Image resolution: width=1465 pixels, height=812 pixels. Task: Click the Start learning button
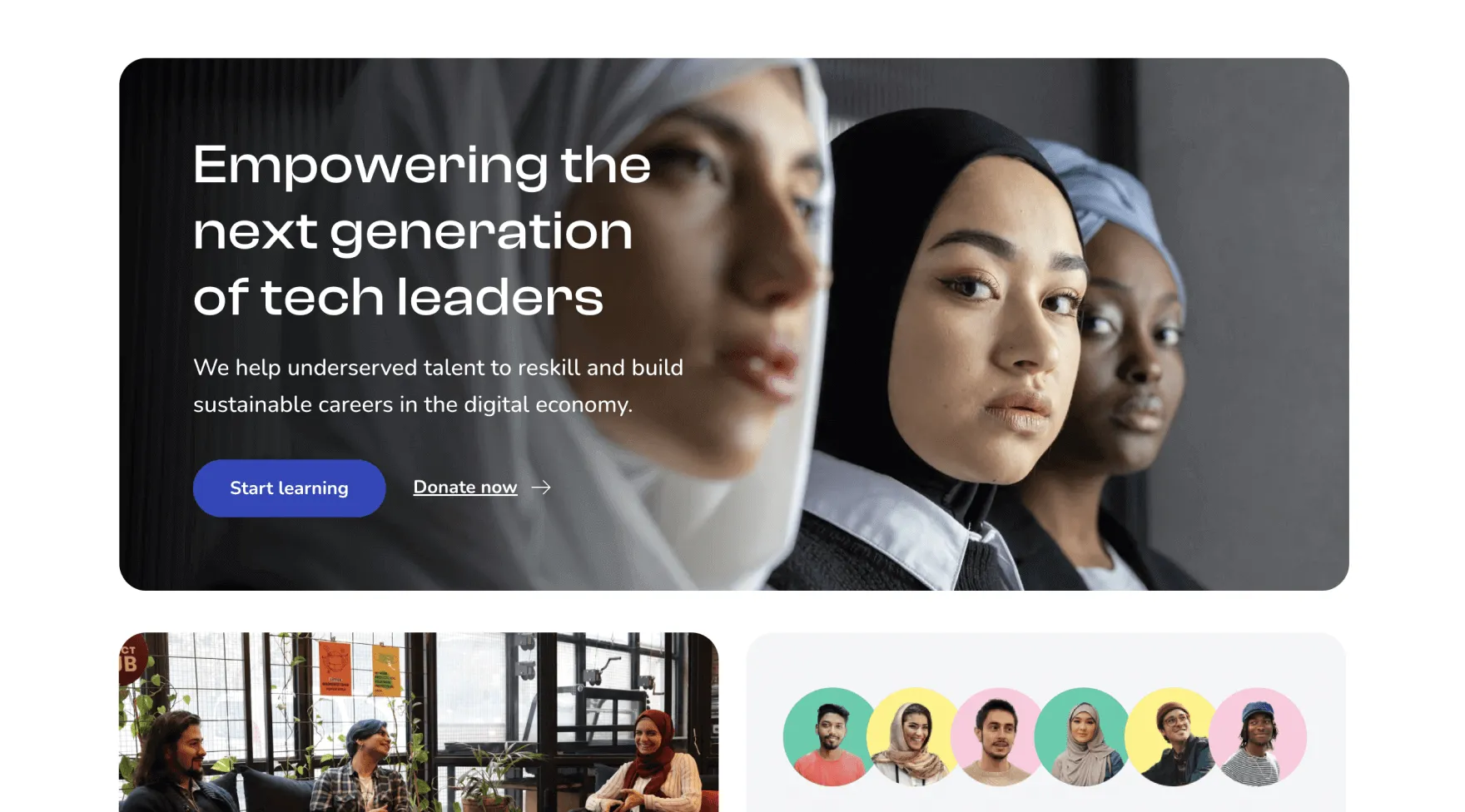click(289, 488)
